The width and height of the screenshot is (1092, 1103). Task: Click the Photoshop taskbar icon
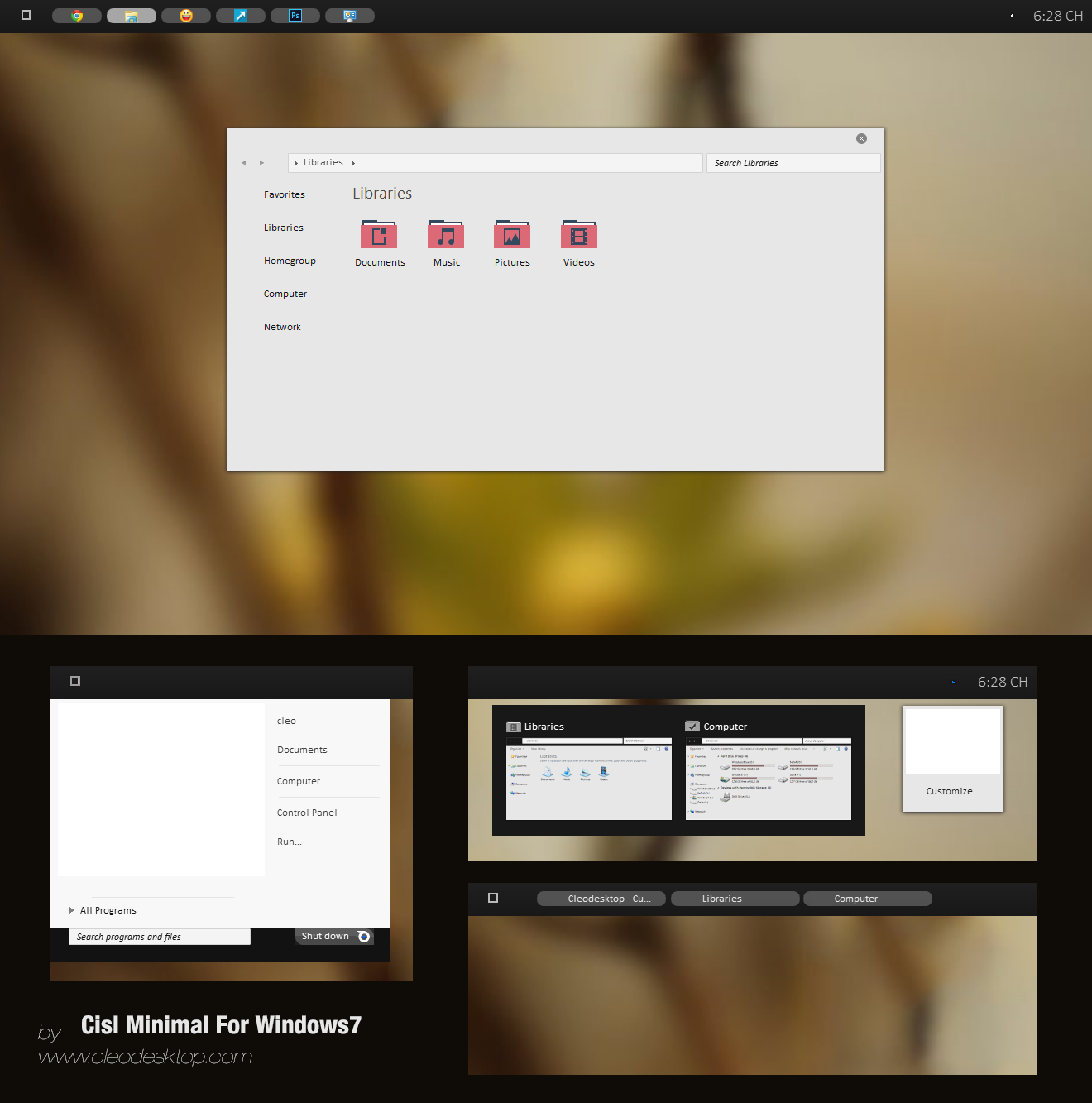tap(295, 16)
